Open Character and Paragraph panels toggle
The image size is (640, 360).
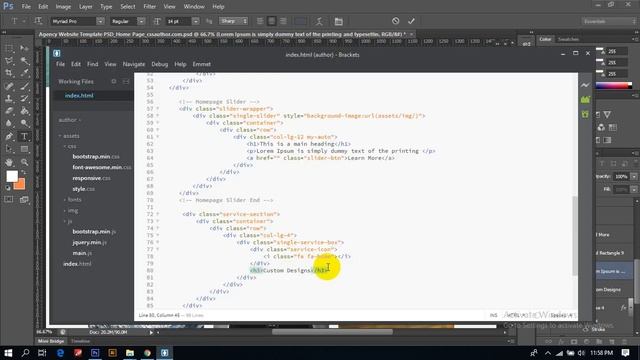(338, 21)
